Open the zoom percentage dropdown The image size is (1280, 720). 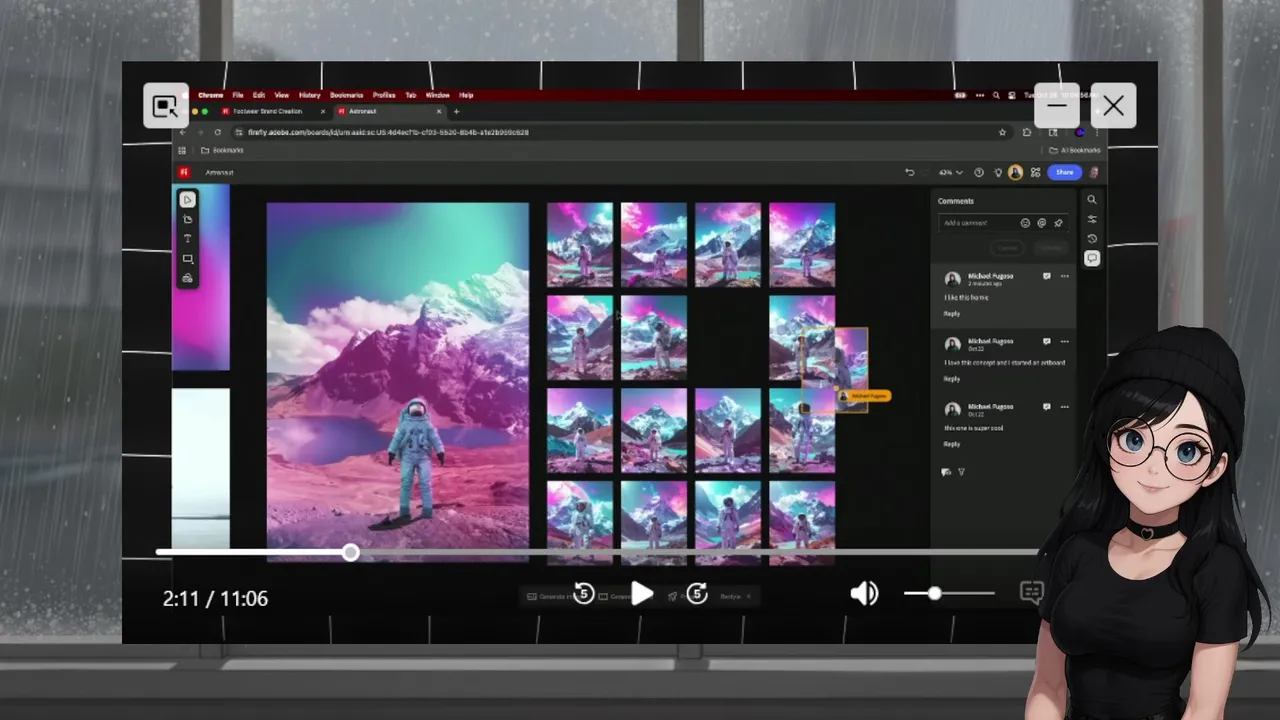951,172
